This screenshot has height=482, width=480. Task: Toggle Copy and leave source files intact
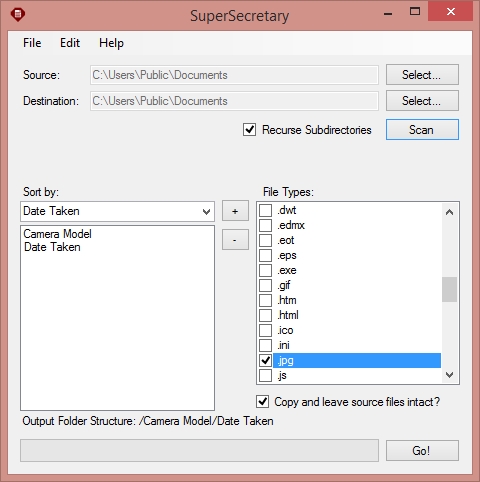click(263, 402)
